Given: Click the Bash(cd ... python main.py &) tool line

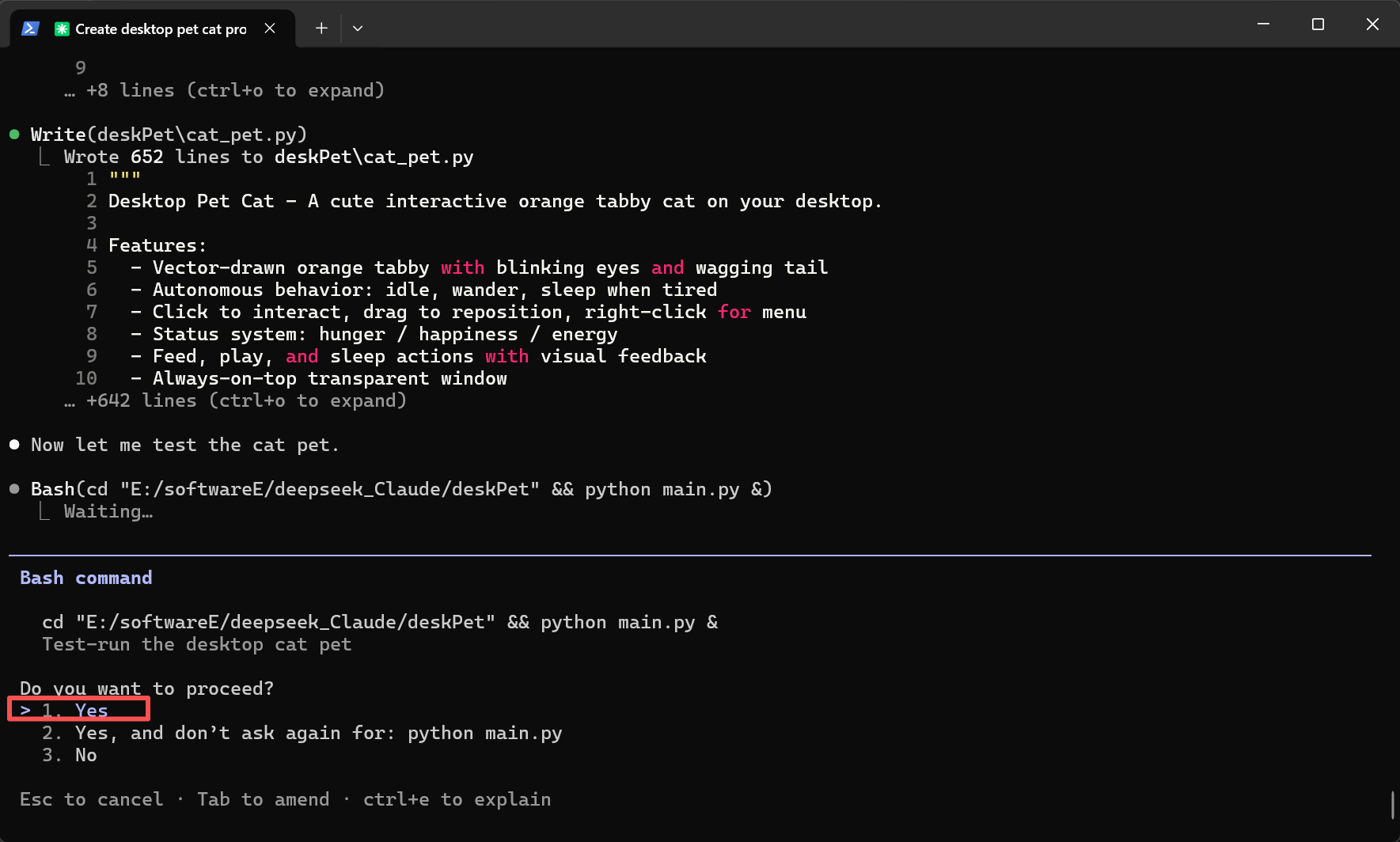Looking at the screenshot, I should point(401,489).
